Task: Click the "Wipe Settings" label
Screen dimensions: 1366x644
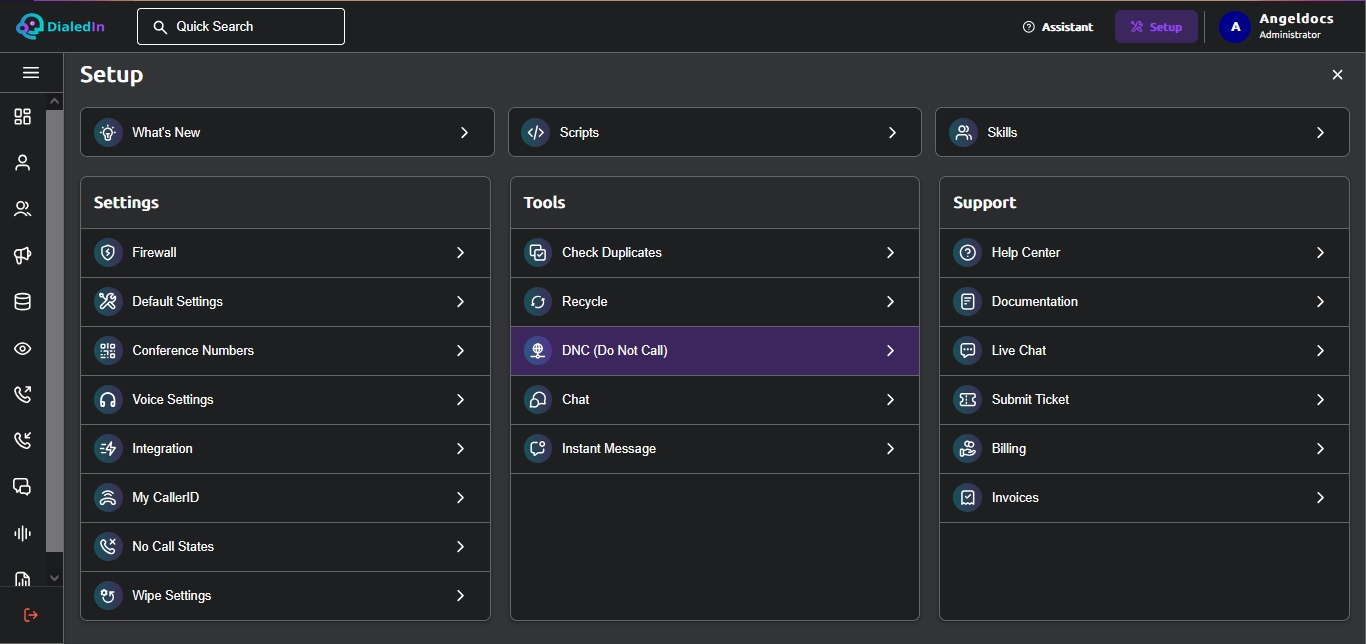Action: pyautogui.click(x=172, y=596)
